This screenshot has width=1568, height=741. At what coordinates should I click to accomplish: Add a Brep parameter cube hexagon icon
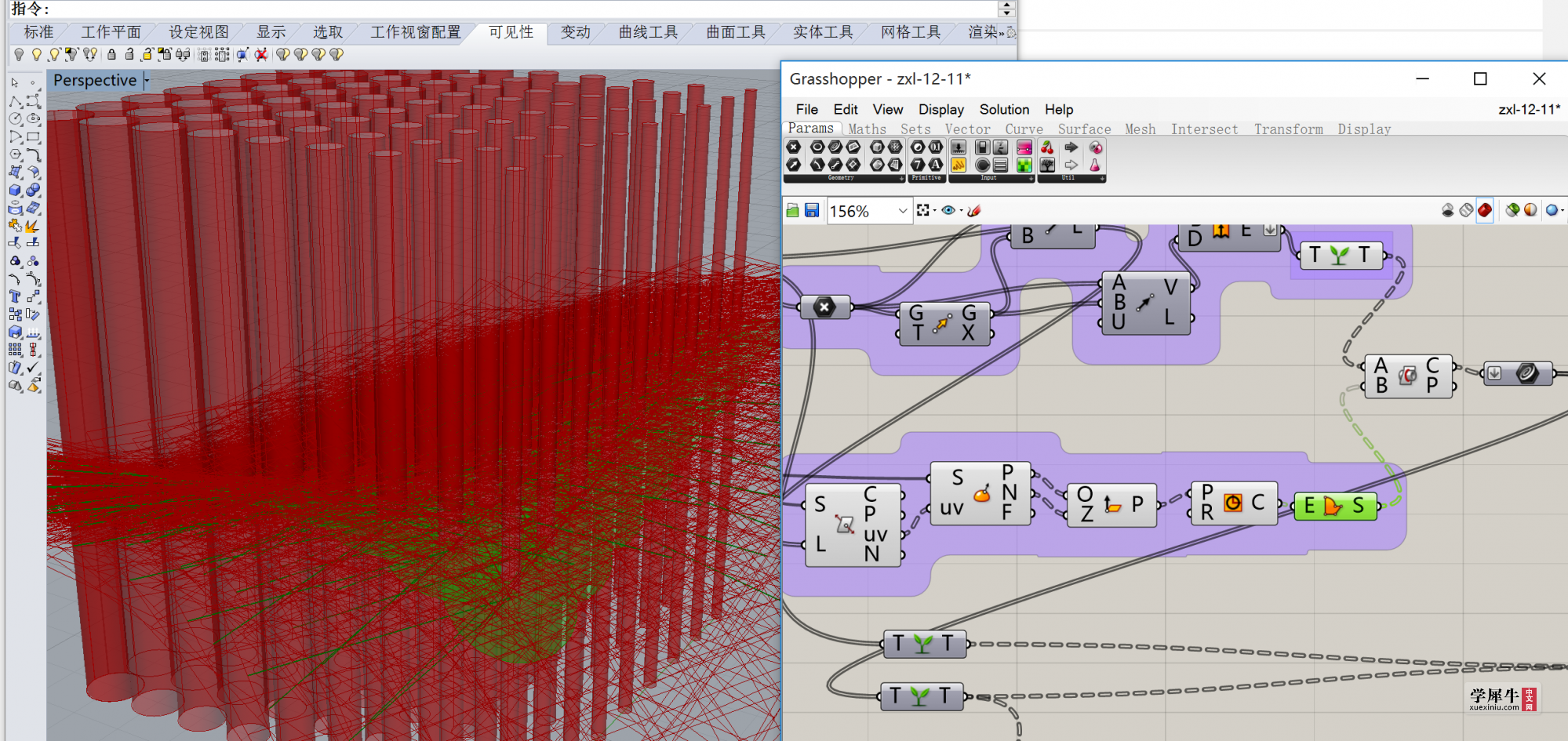pyautogui.click(x=877, y=147)
